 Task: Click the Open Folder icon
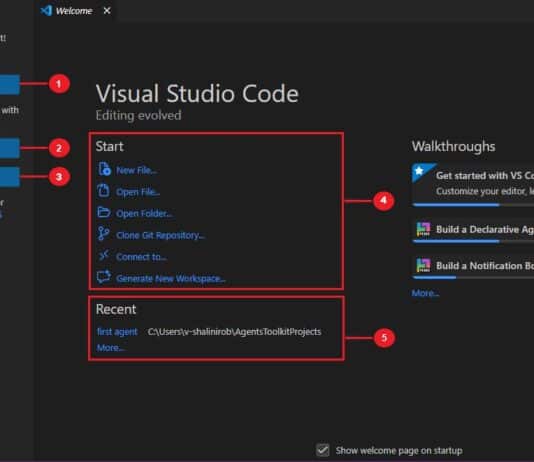pos(104,212)
